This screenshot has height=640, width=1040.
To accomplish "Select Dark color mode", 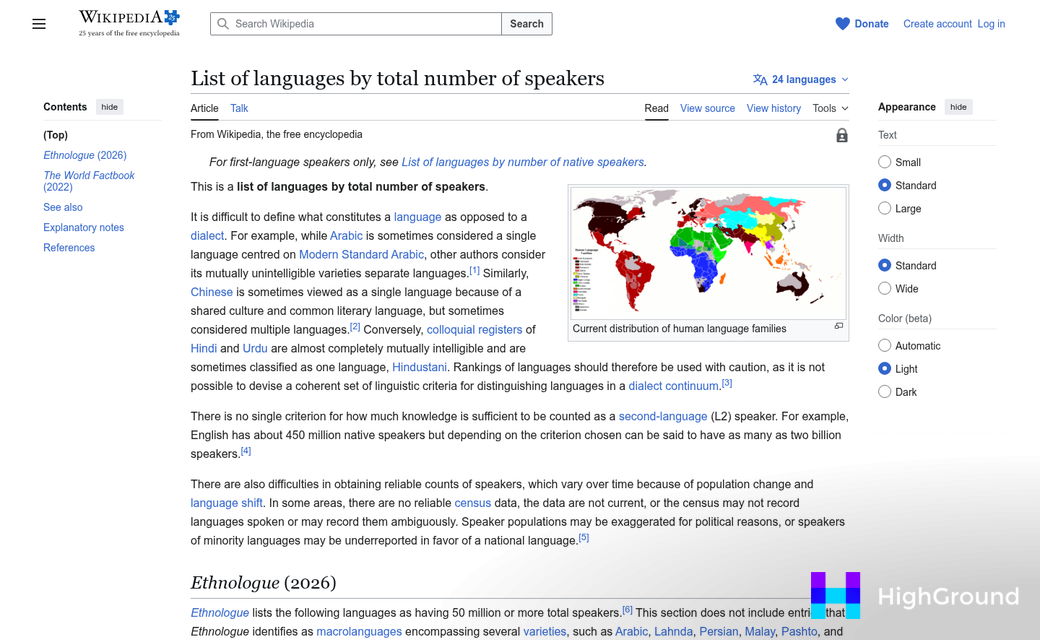I will pyautogui.click(x=884, y=392).
